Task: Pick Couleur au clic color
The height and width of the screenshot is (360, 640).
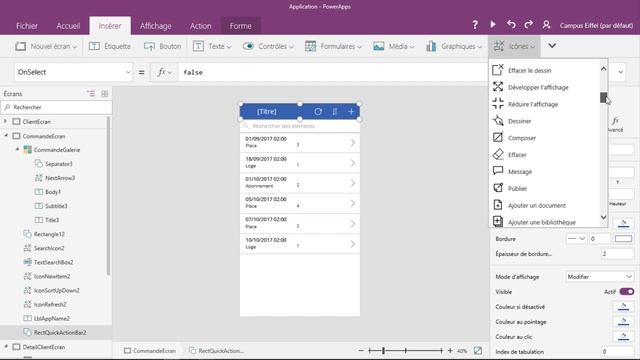Action: 623,336
